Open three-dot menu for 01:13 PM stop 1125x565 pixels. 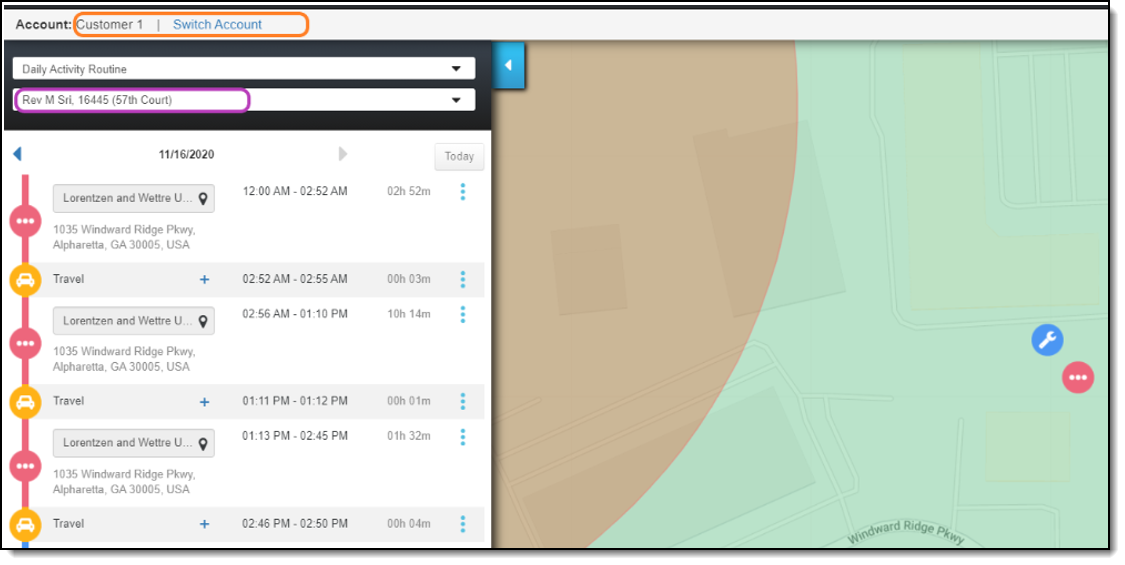click(462, 437)
